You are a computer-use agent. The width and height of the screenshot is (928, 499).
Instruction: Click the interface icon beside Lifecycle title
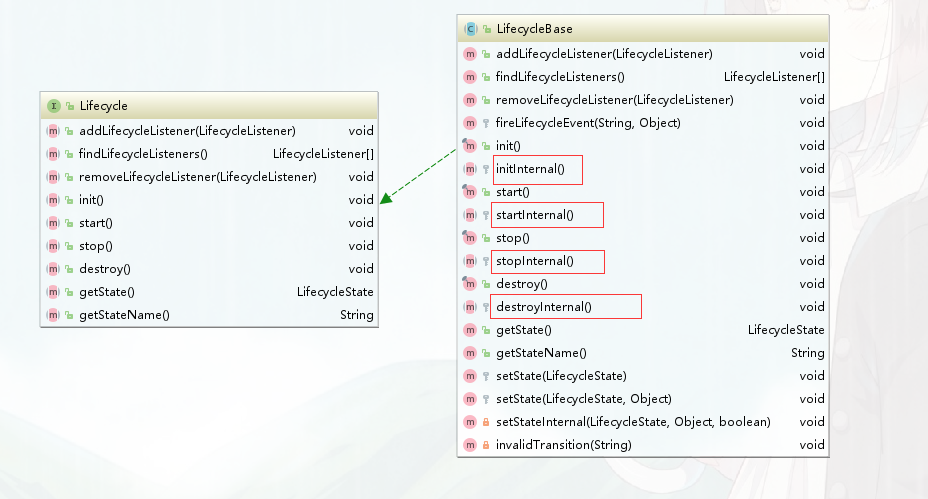(x=53, y=105)
